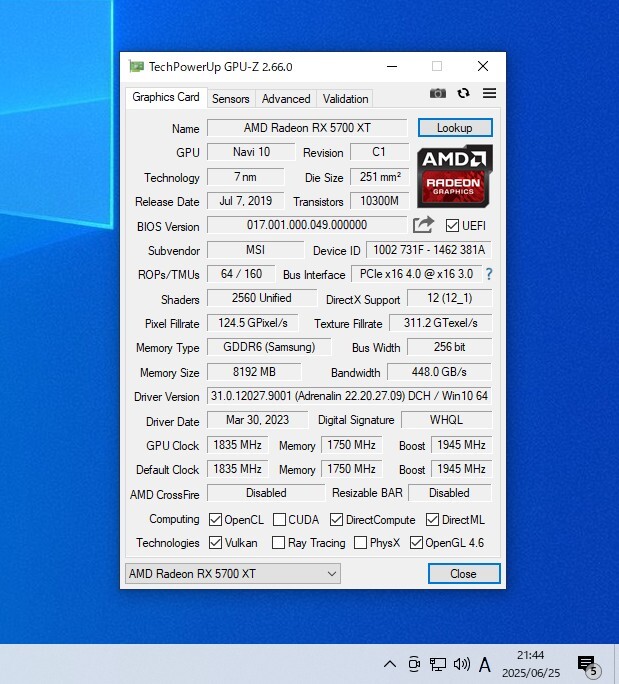Toggle the DirectML checkbox
The image size is (619, 684).
432,520
